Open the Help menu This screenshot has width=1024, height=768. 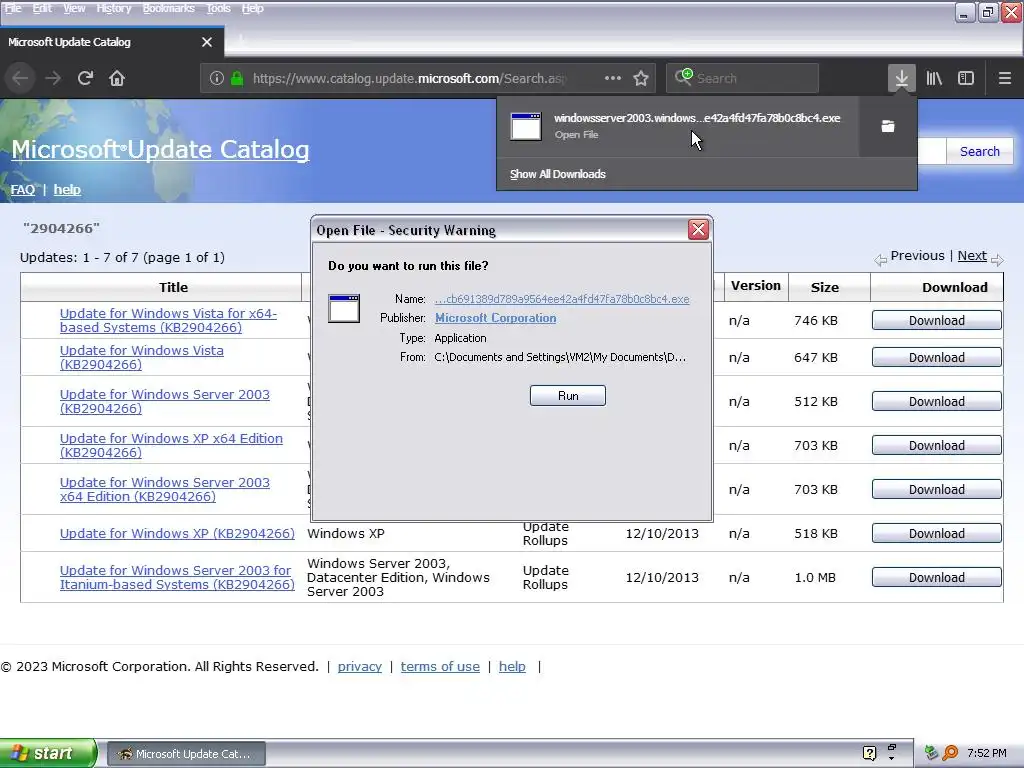click(x=252, y=8)
